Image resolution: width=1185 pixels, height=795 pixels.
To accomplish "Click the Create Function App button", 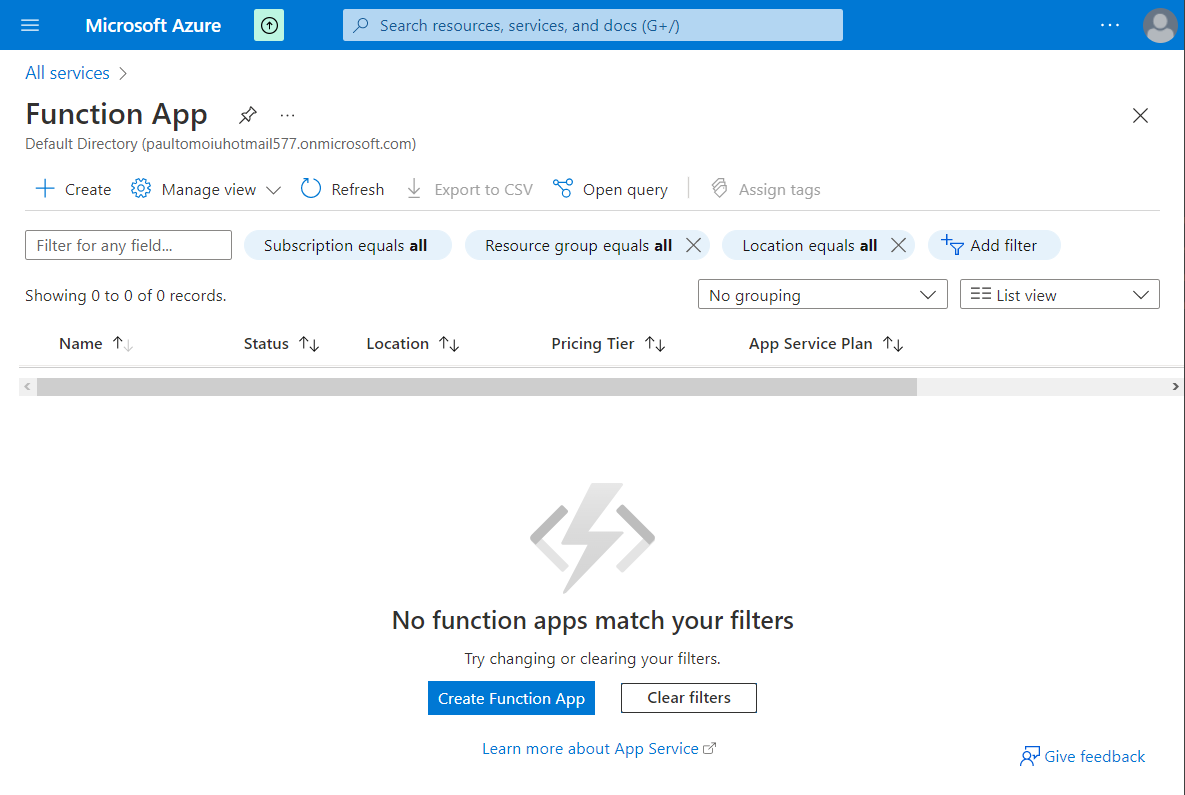I will tap(512, 698).
